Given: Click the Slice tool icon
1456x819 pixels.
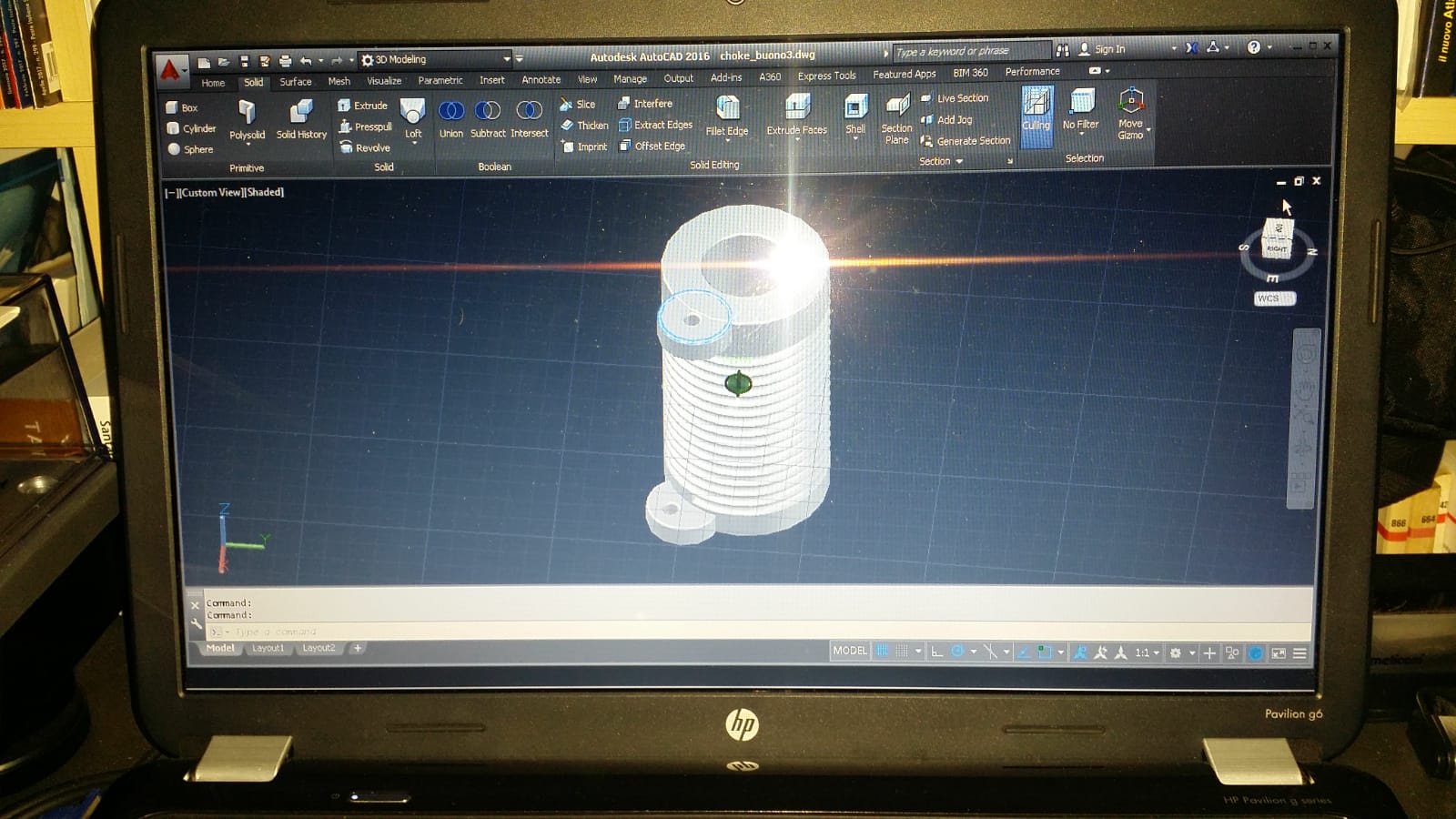Looking at the screenshot, I should click(567, 105).
